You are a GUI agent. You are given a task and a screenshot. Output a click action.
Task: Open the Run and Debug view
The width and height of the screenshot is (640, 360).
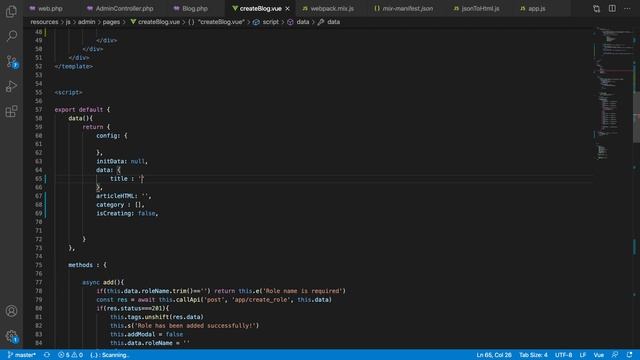point(11,87)
